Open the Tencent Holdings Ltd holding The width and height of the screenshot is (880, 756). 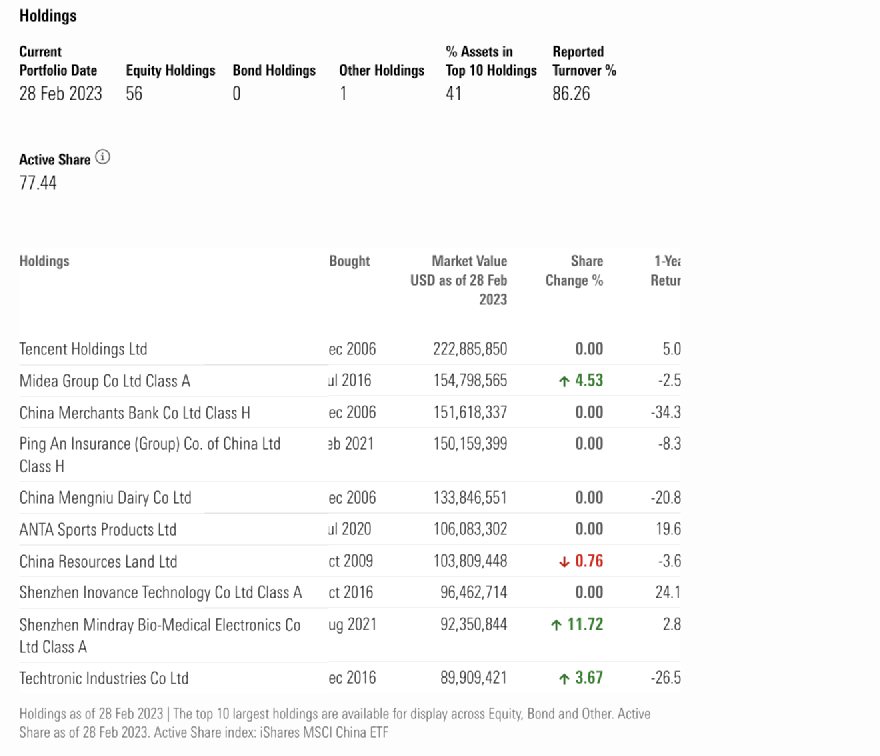(x=83, y=349)
